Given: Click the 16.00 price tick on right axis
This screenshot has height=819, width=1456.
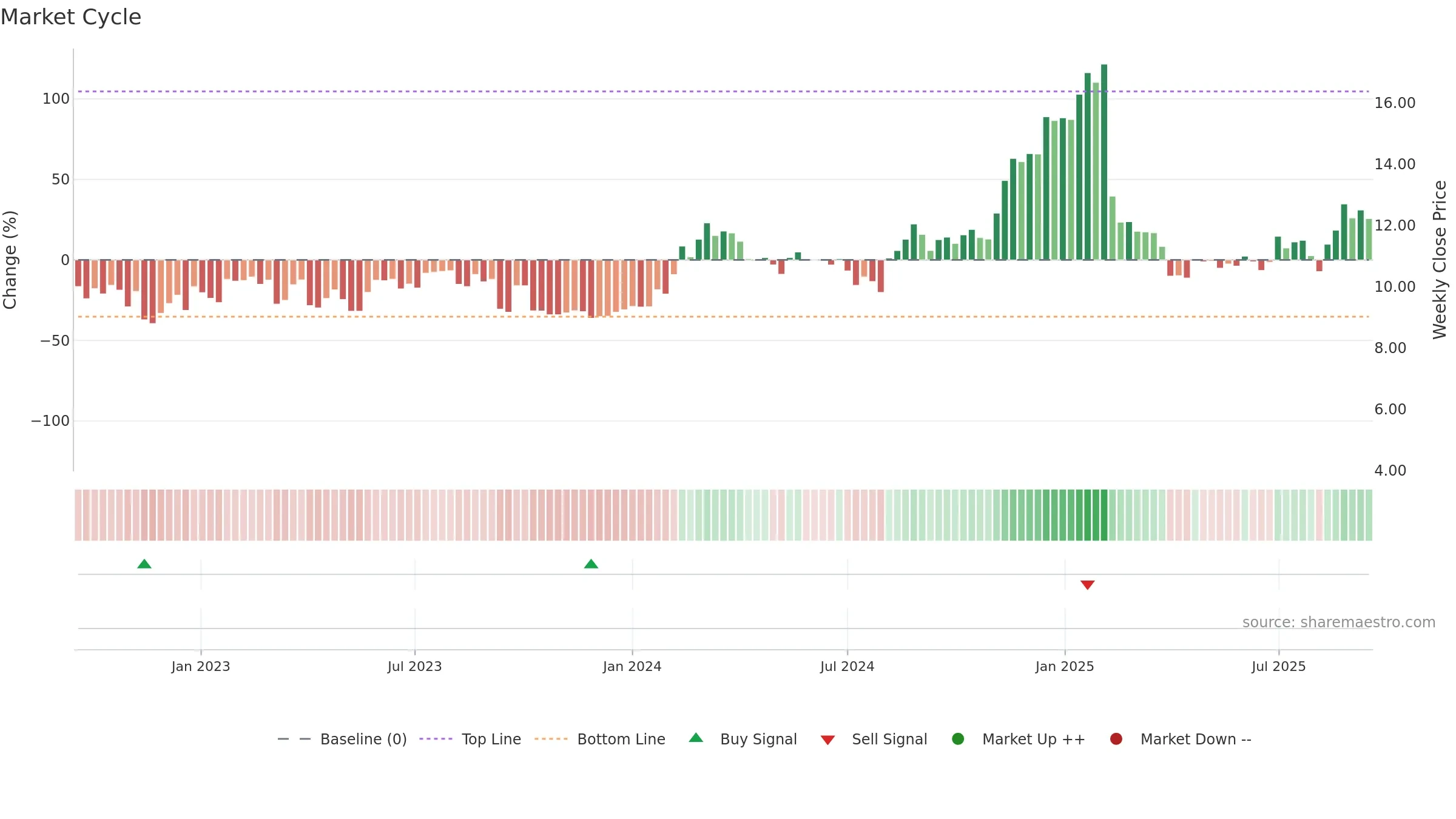Looking at the screenshot, I should 1395,103.
